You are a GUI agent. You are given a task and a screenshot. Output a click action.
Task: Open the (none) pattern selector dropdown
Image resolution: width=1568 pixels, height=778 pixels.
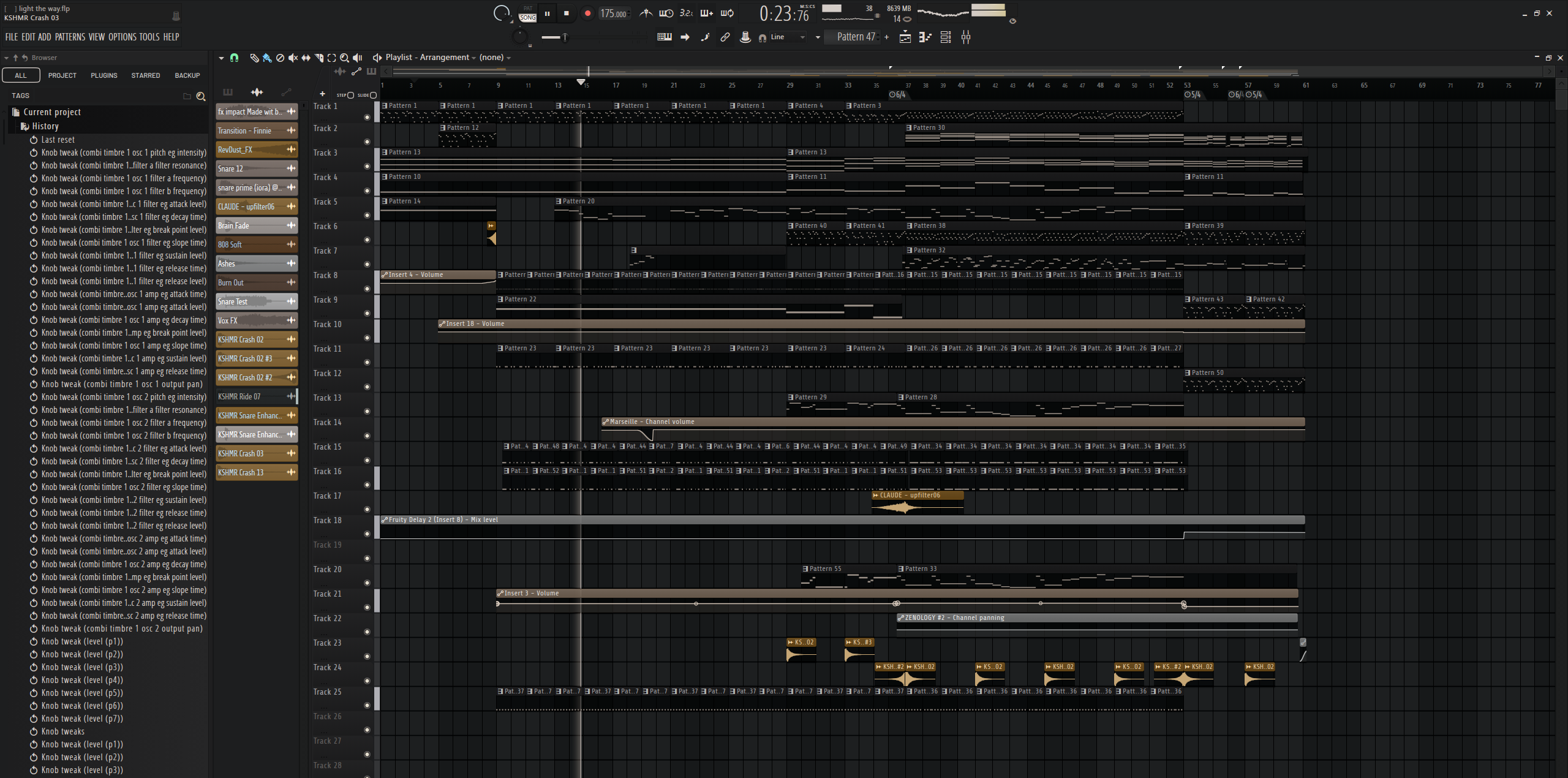coord(495,58)
